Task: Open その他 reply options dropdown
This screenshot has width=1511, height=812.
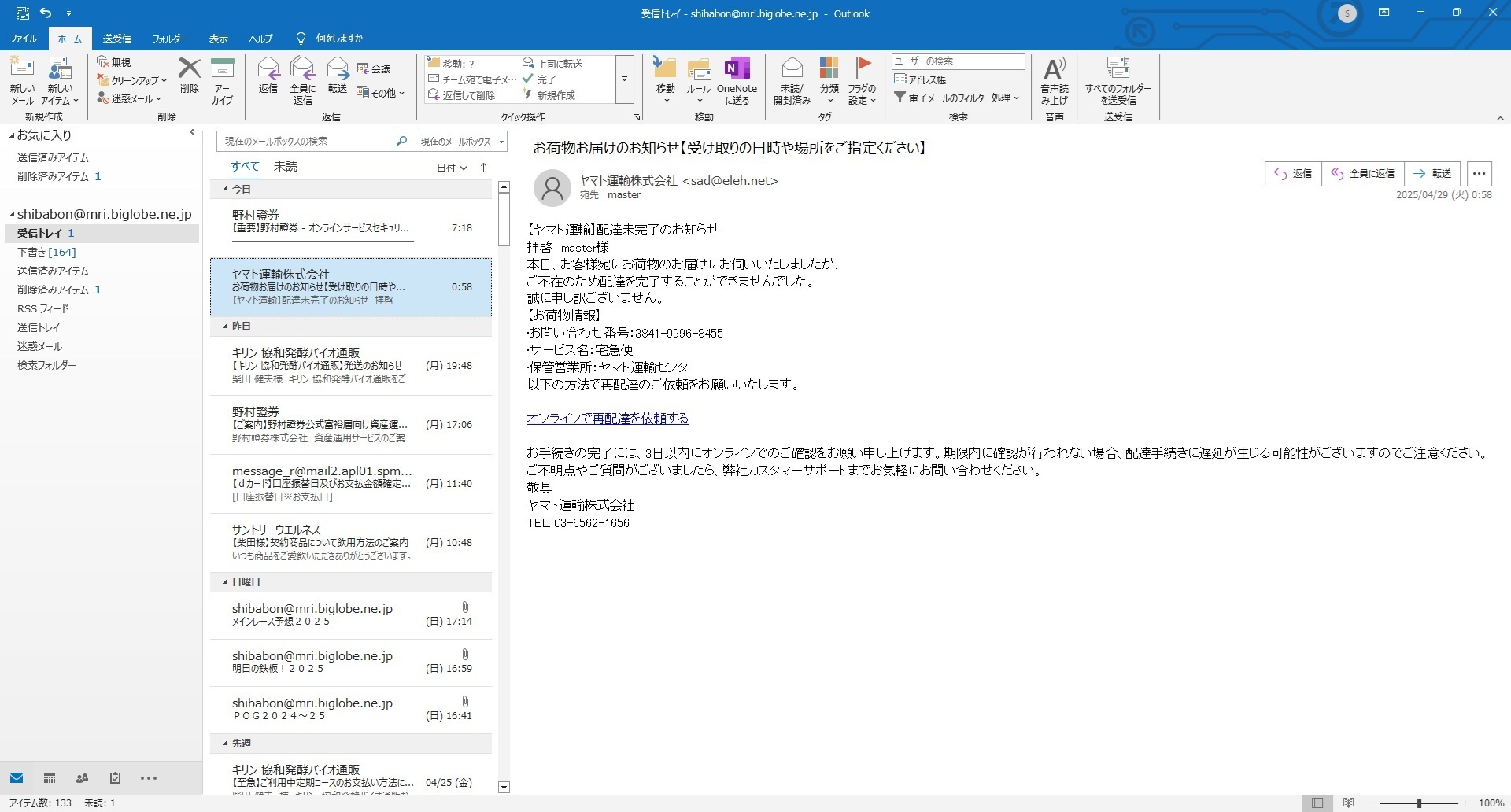Action: click(x=381, y=93)
